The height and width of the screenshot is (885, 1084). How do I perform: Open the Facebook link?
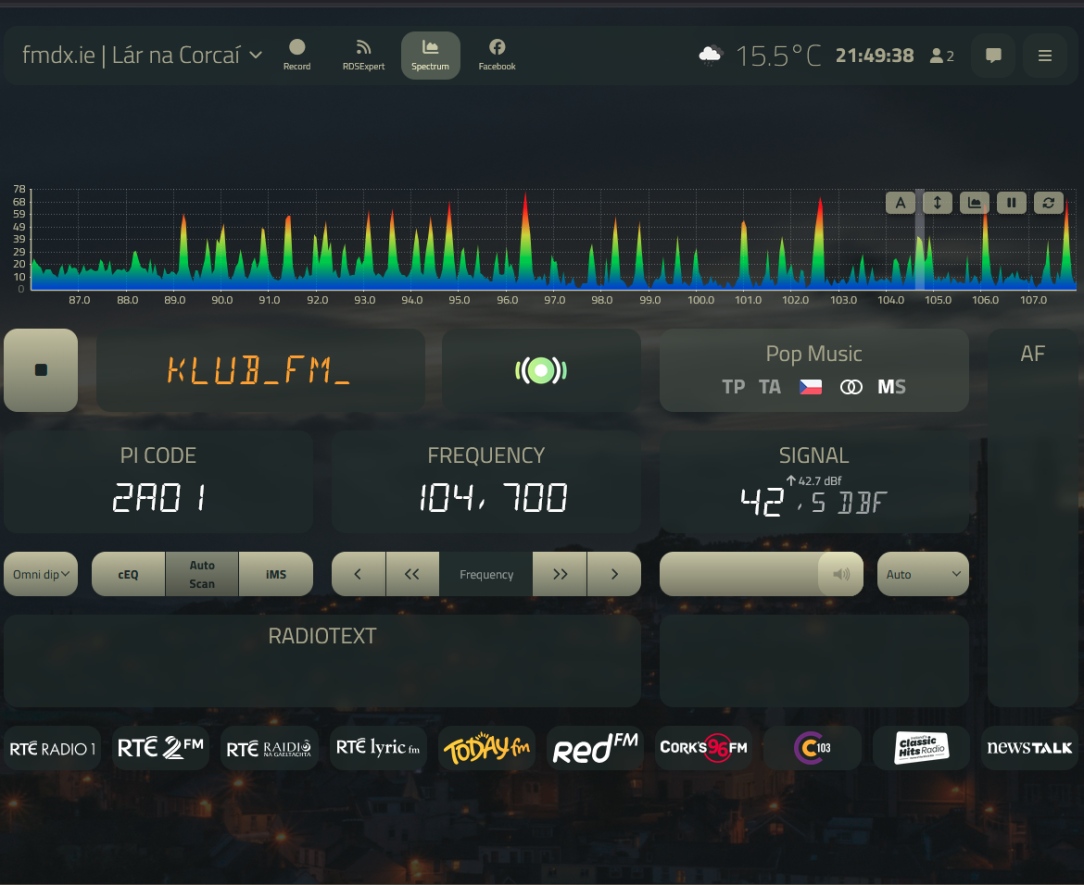(x=497, y=55)
